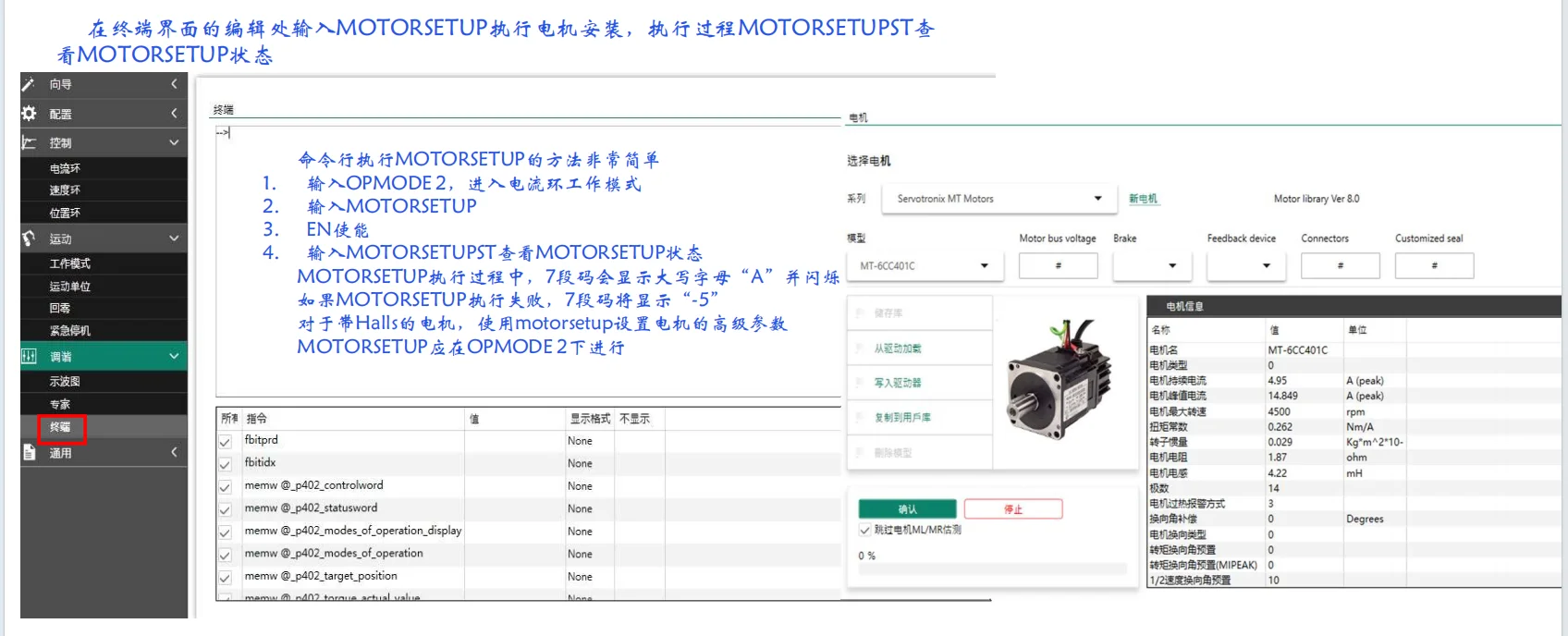Image resolution: width=1568 pixels, height=636 pixels.
Task: Expand the 通用 section chevron
Action: 174,452
